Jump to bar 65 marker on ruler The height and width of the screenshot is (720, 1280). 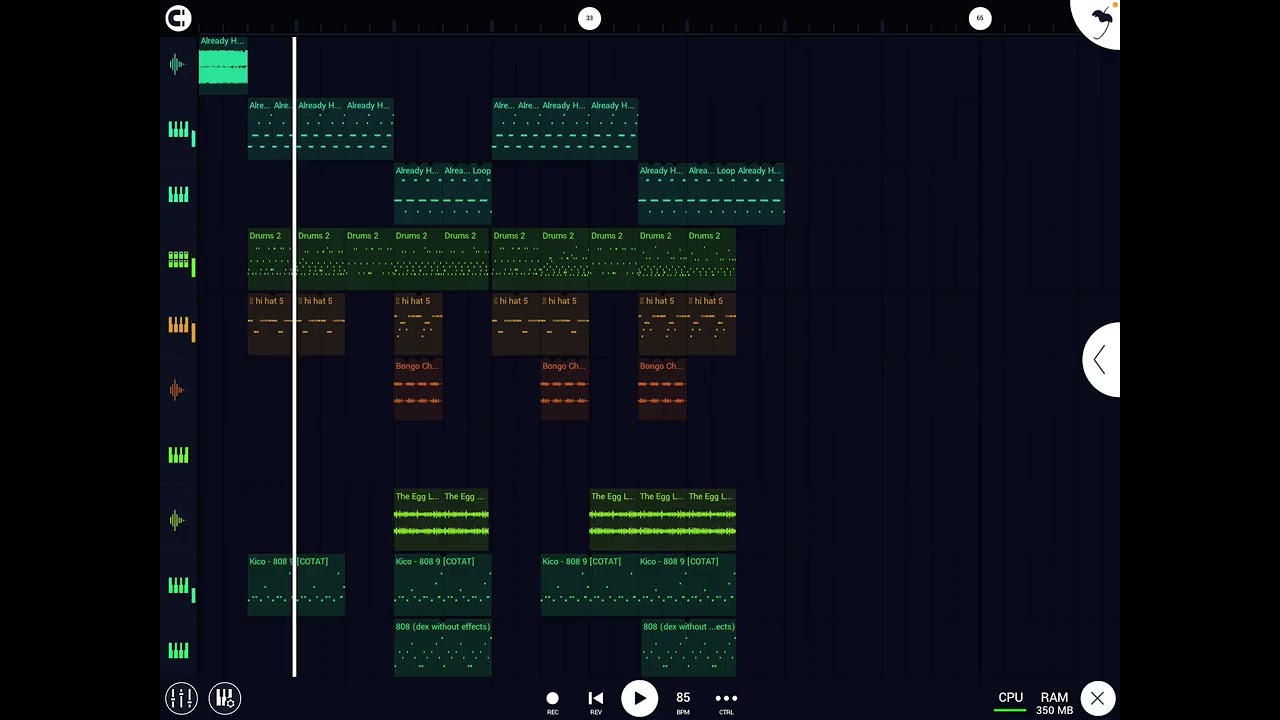tap(980, 18)
